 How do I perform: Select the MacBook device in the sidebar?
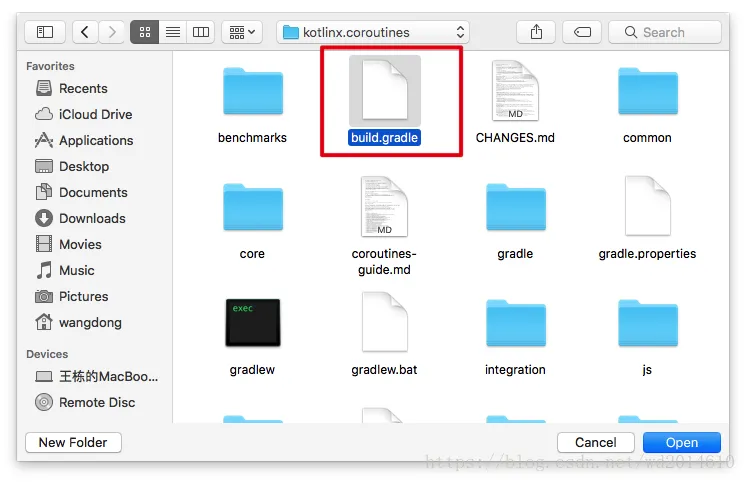(x=97, y=376)
